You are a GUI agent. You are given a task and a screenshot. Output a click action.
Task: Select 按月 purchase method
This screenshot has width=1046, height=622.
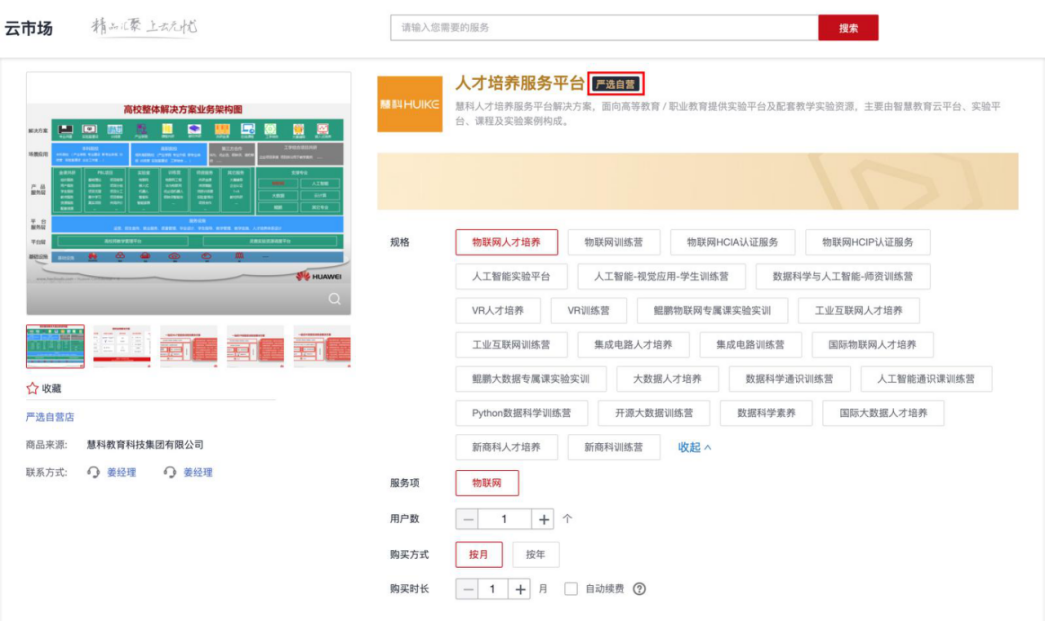(x=478, y=555)
